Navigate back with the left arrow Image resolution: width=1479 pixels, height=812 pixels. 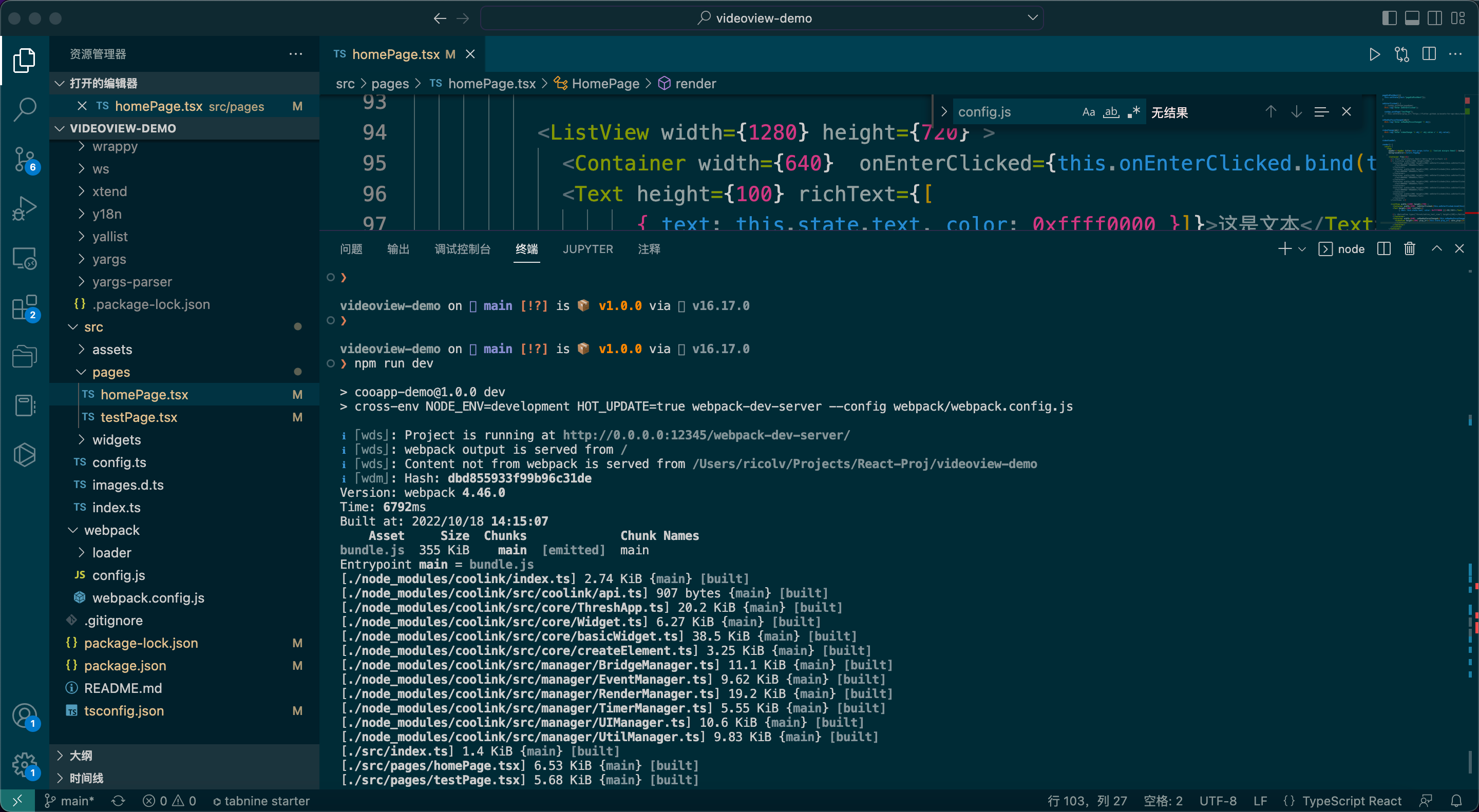[x=440, y=18]
